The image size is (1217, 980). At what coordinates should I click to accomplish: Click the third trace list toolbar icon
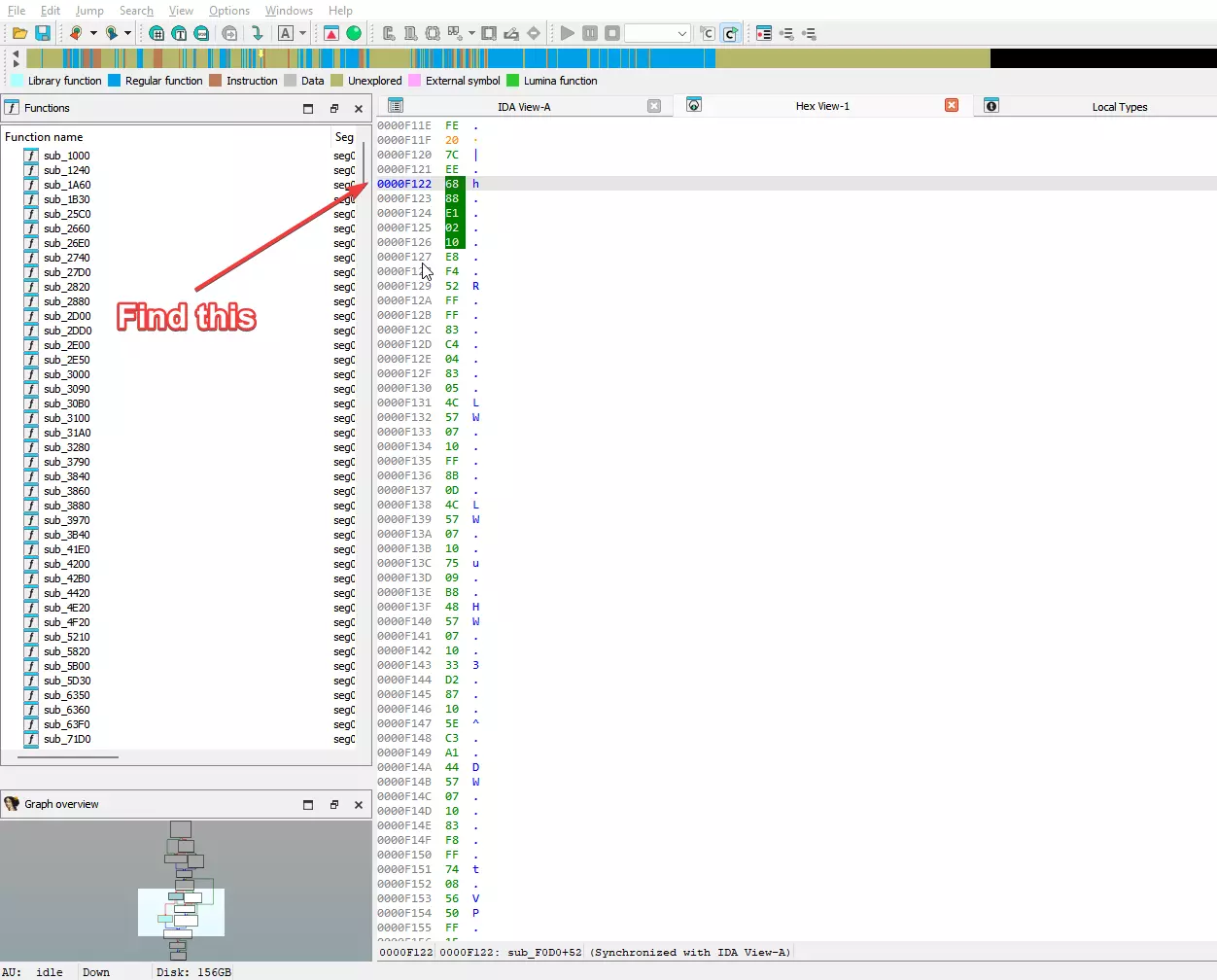click(809, 33)
